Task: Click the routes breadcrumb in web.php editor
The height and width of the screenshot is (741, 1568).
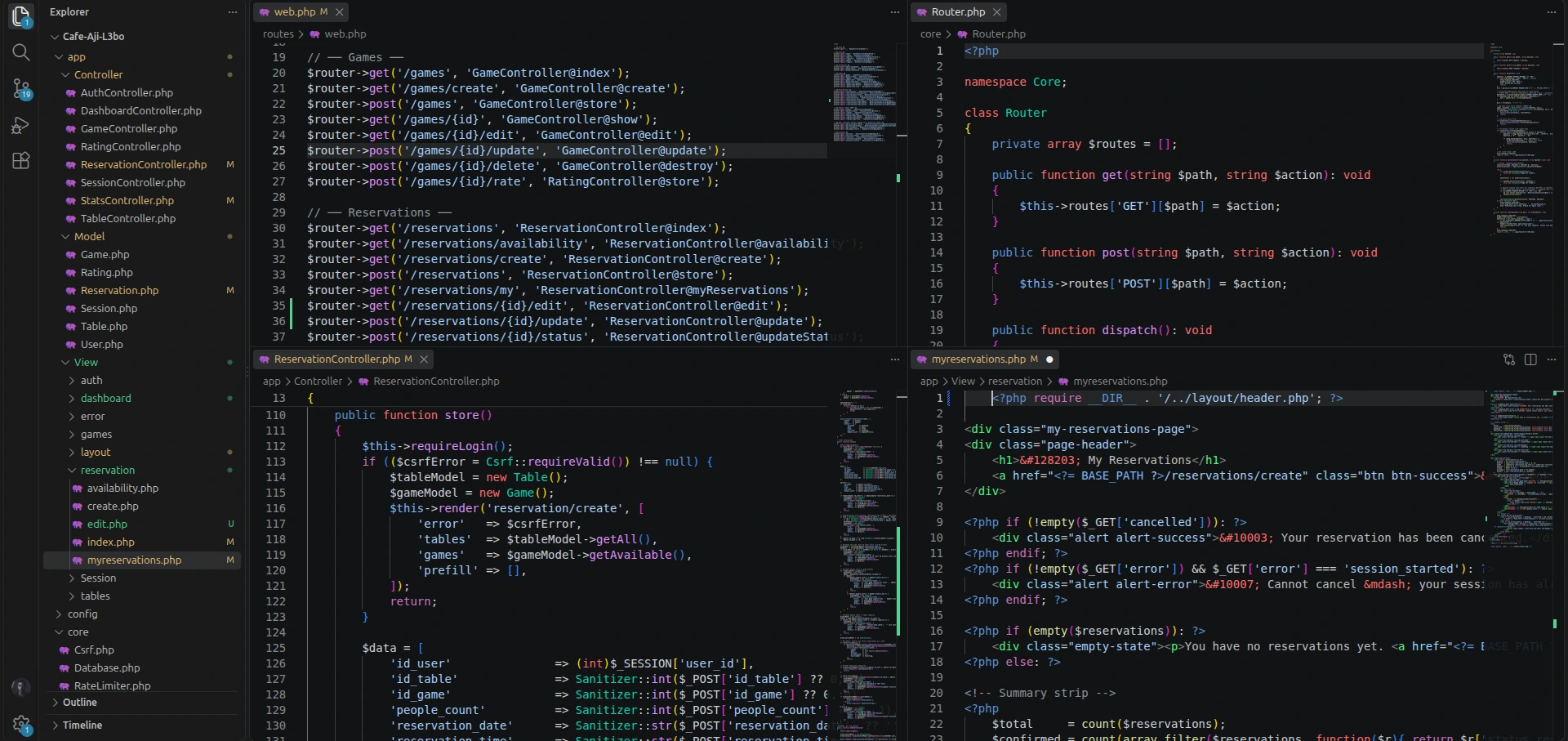Action: pyautogui.click(x=278, y=34)
